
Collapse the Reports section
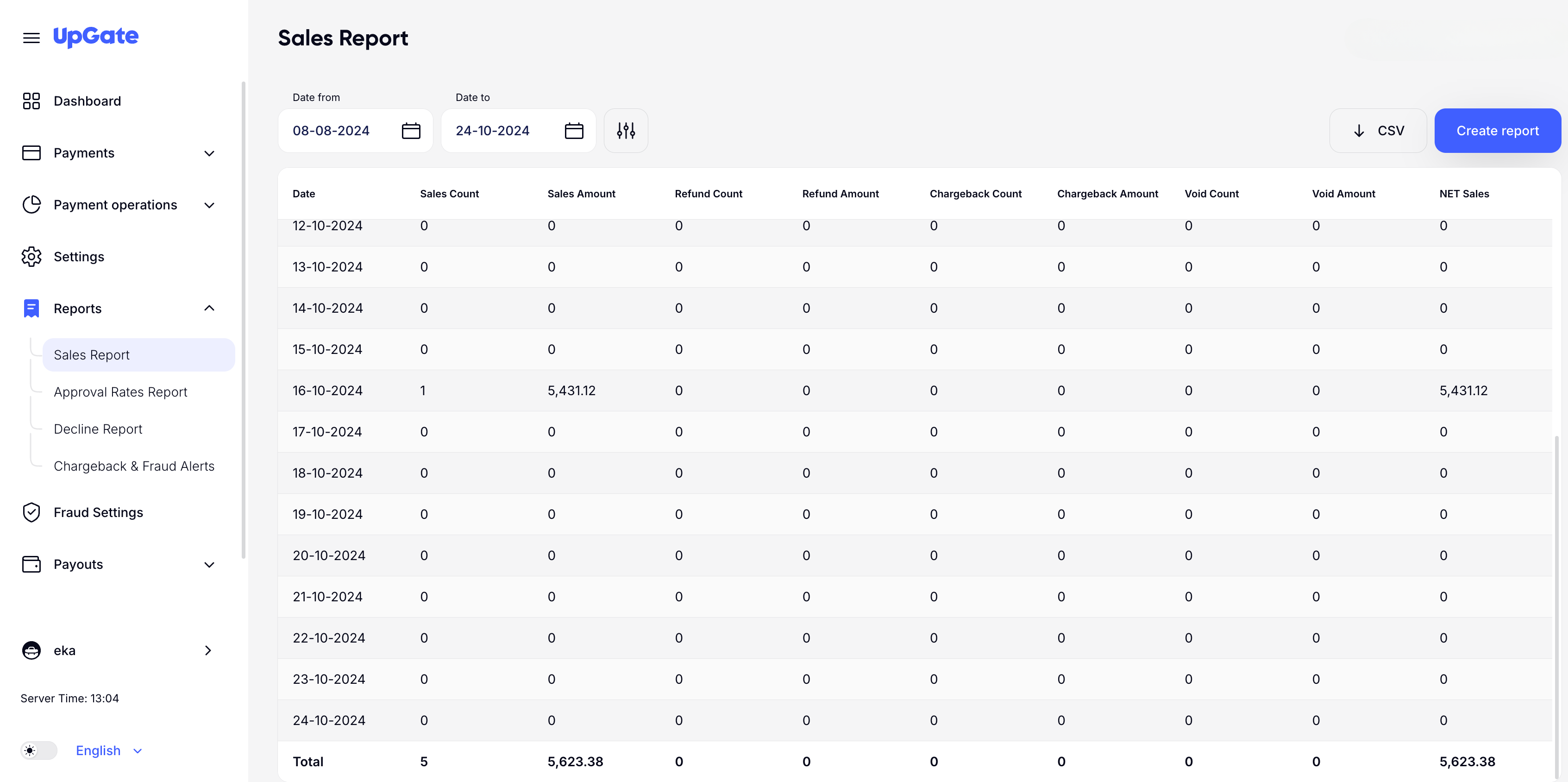(x=209, y=308)
